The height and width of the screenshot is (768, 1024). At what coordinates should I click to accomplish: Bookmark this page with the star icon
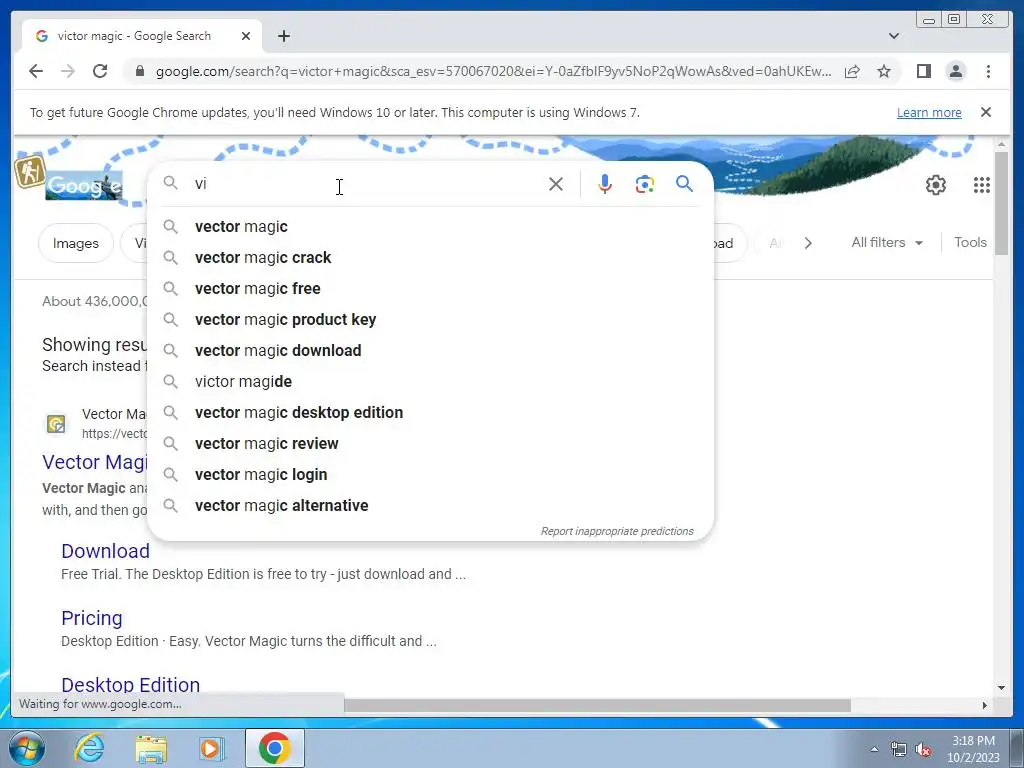[x=884, y=71]
